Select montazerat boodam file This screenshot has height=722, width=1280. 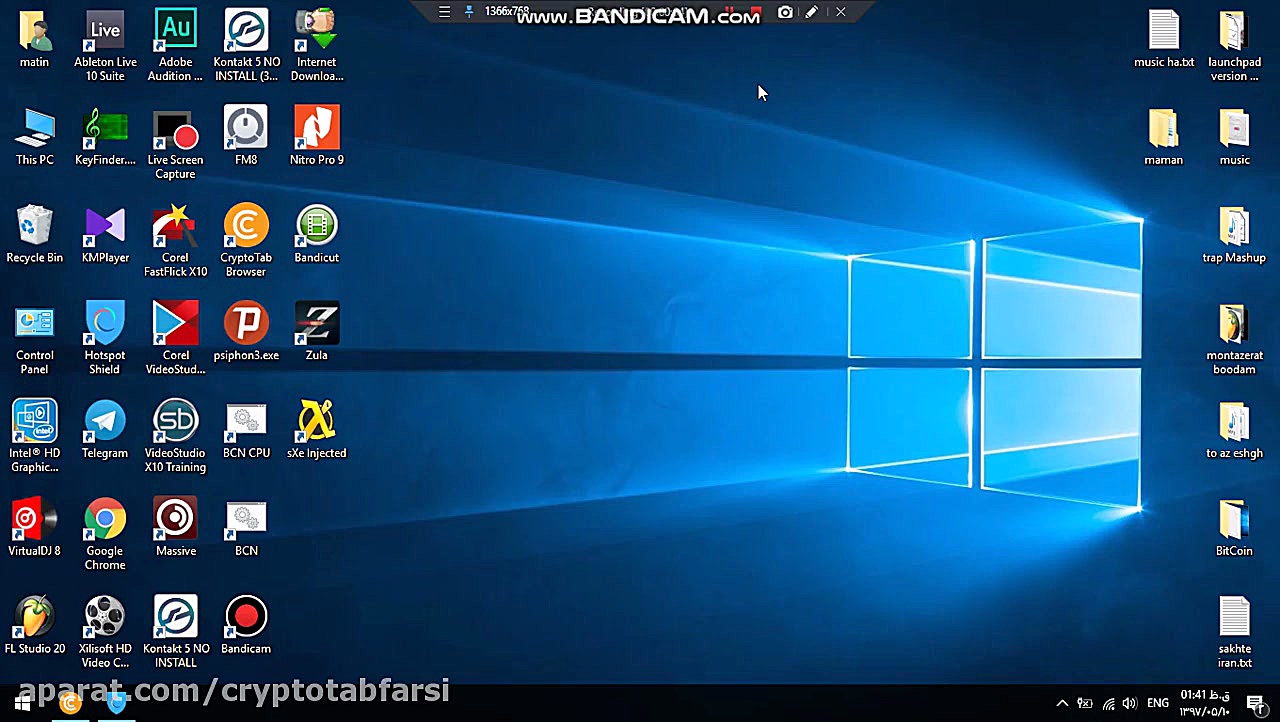click(1234, 340)
